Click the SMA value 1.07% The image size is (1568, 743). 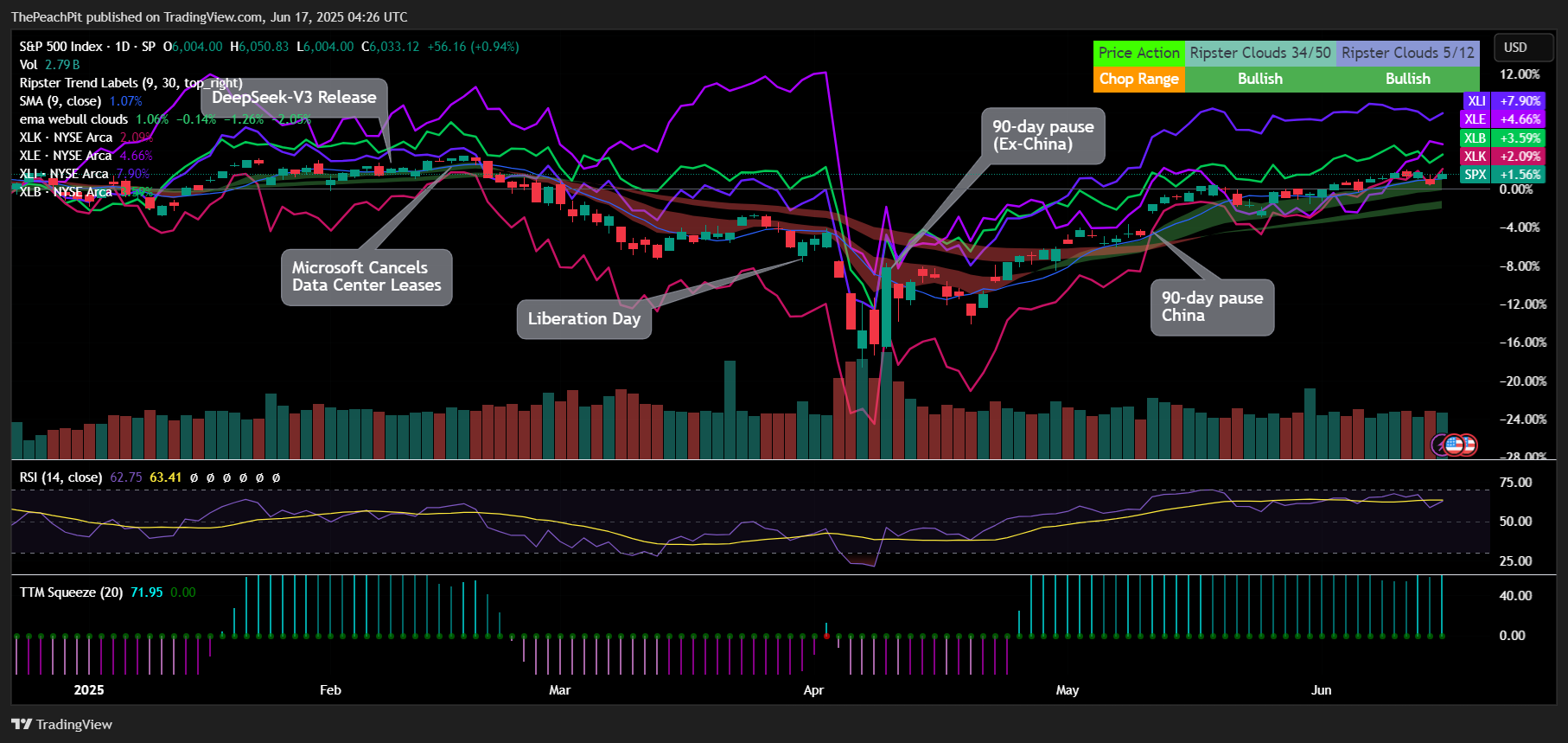tap(125, 101)
